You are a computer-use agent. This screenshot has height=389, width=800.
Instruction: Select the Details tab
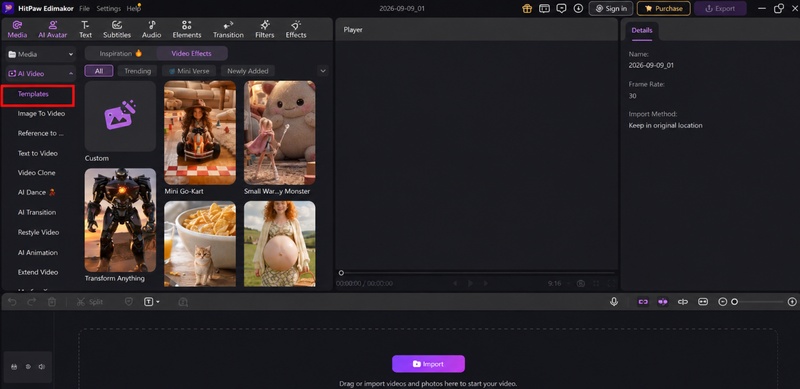[x=641, y=31]
